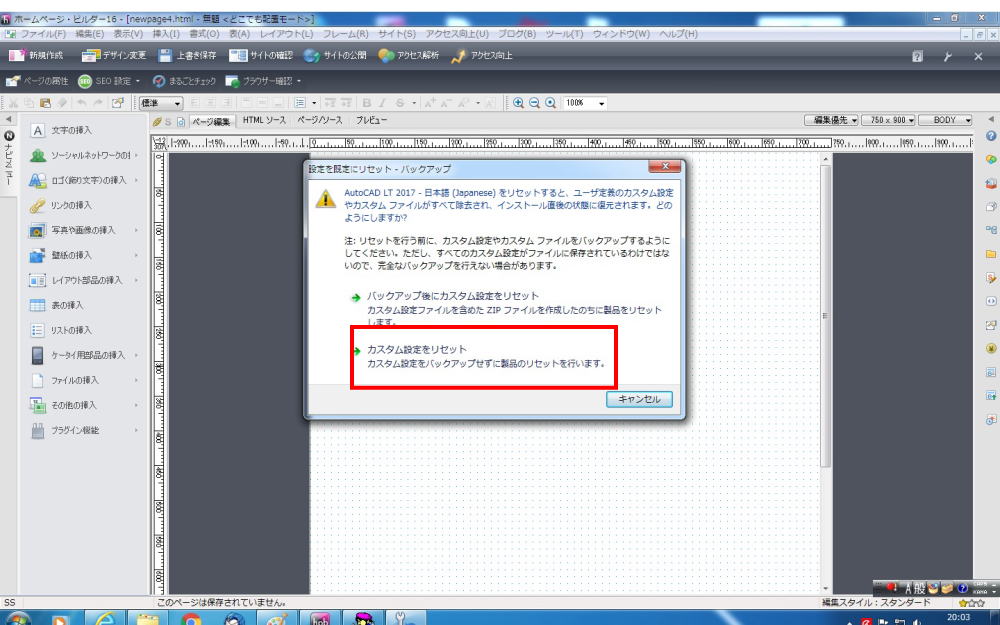Click the 新規作成 toolbar icon
Image resolution: width=1000 pixels, height=625 pixels.
[36, 55]
